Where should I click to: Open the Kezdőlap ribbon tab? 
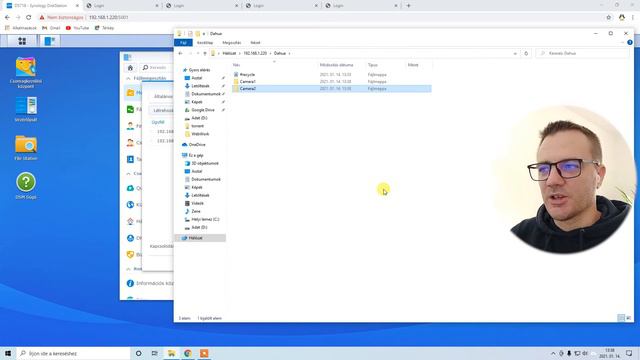coord(205,42)
